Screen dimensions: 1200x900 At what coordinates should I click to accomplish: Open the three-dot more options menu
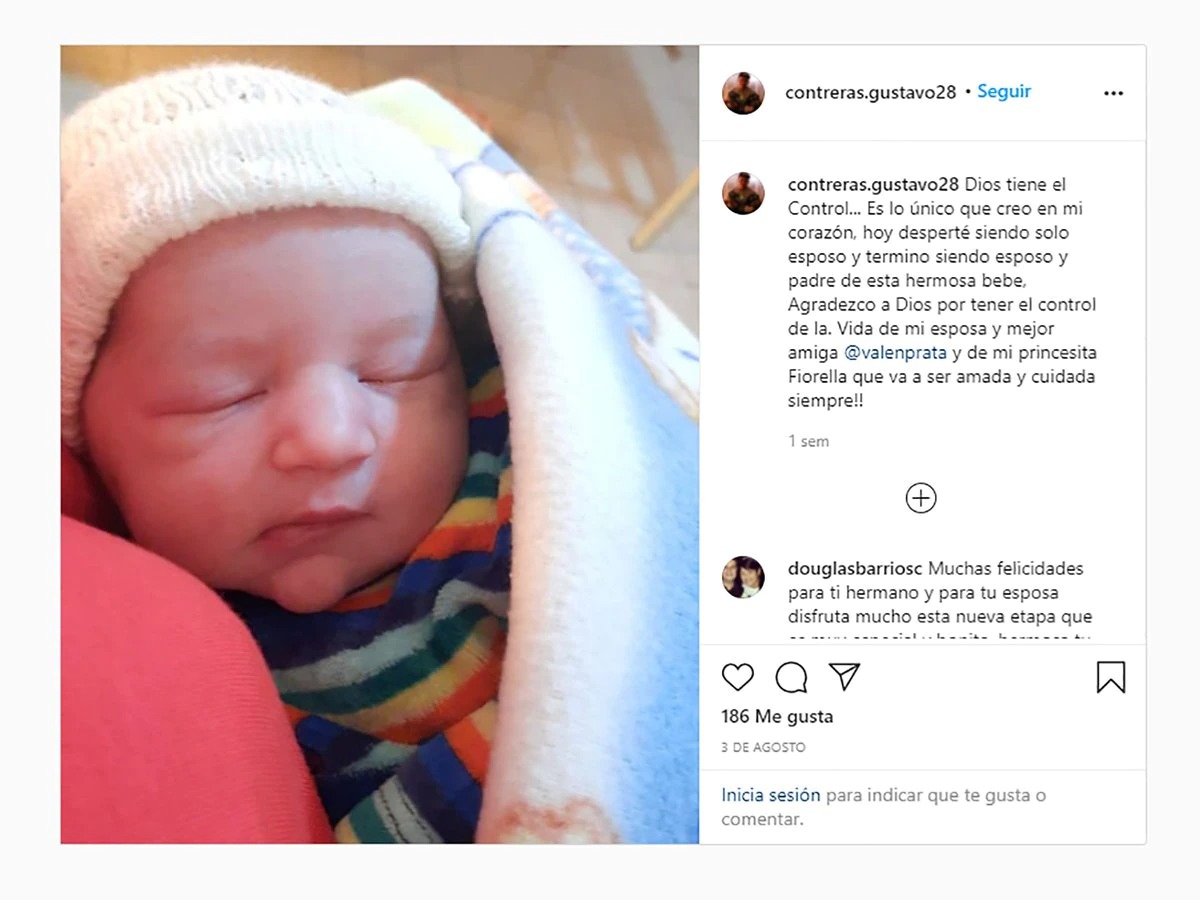click(1113, 93)
